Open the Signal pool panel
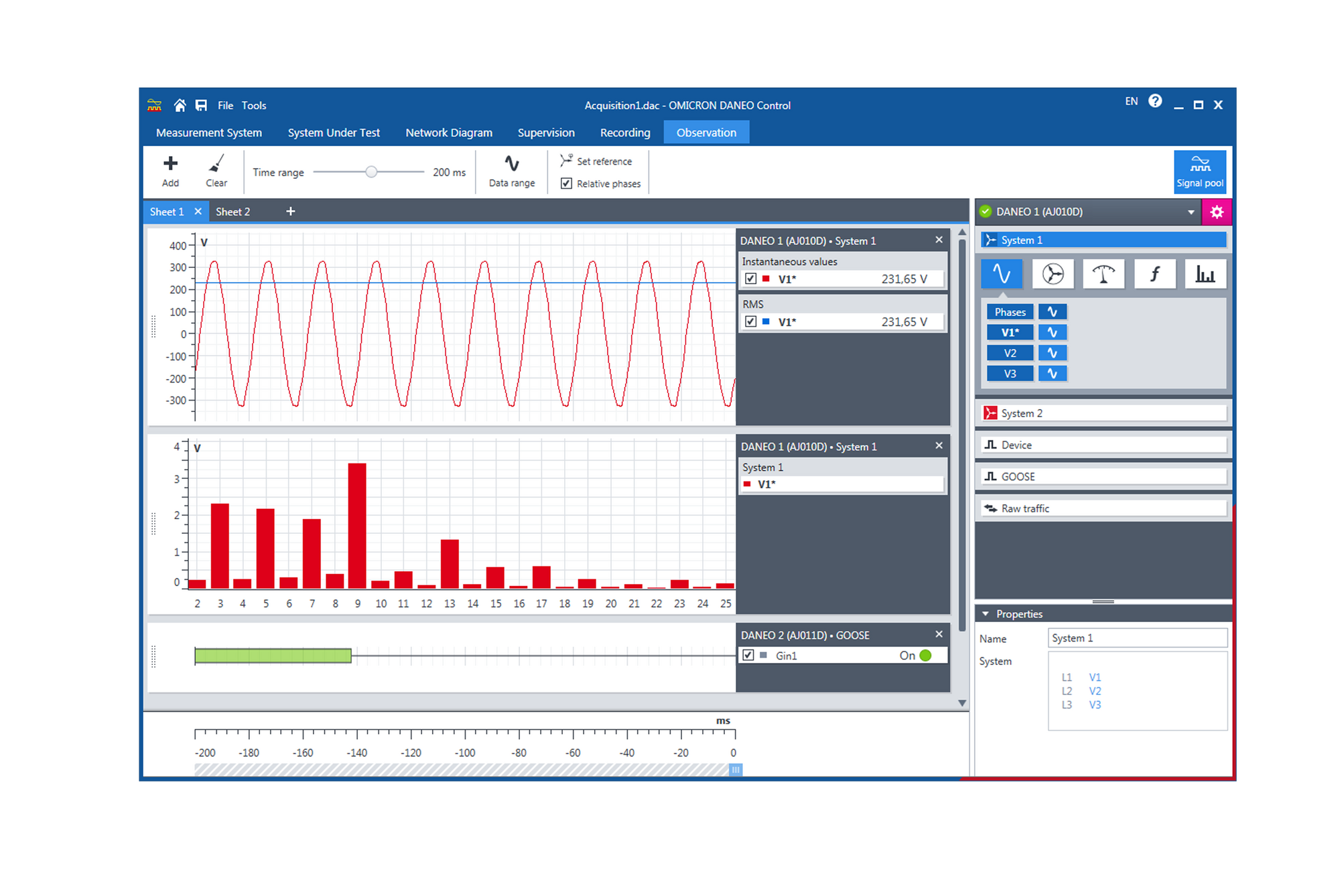 (1200, 171)
